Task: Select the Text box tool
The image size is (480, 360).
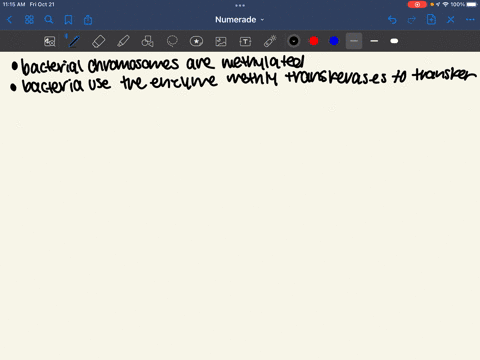Action: tap(245, 41)
